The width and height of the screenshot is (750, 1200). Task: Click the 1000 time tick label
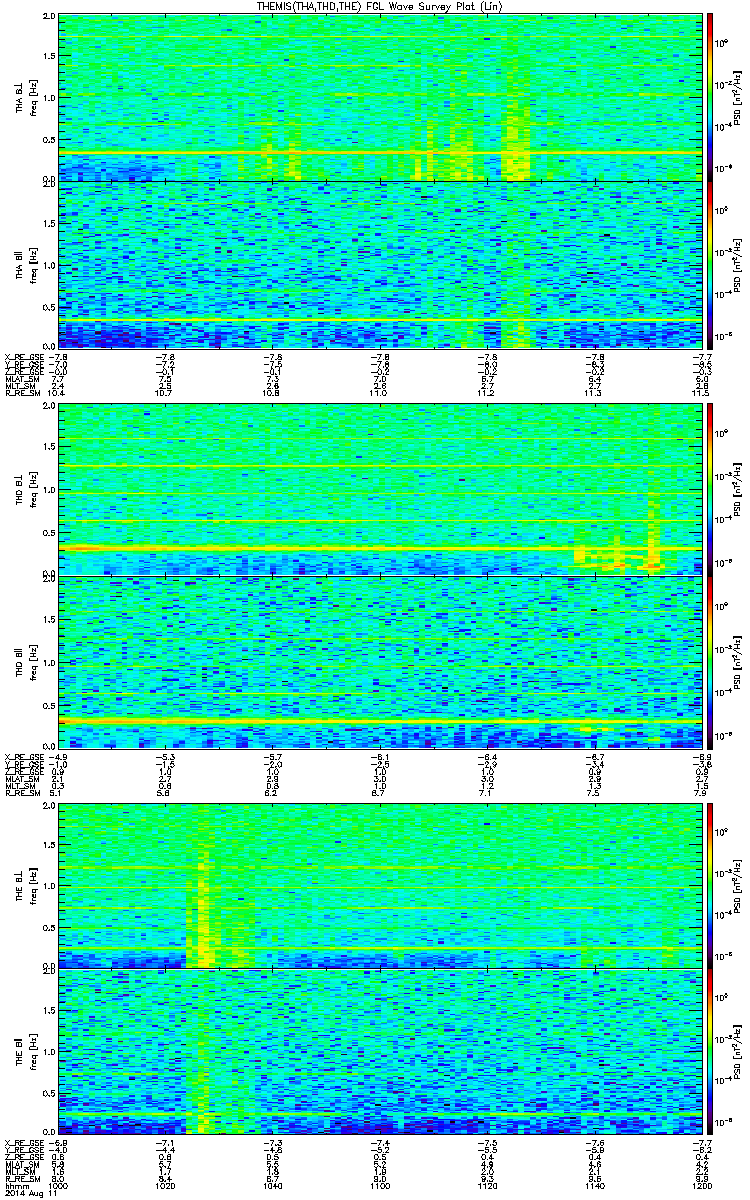click(59, 1186)
